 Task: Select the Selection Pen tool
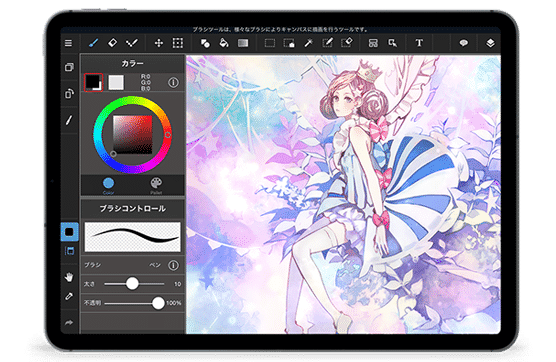[x=327, y=43]
